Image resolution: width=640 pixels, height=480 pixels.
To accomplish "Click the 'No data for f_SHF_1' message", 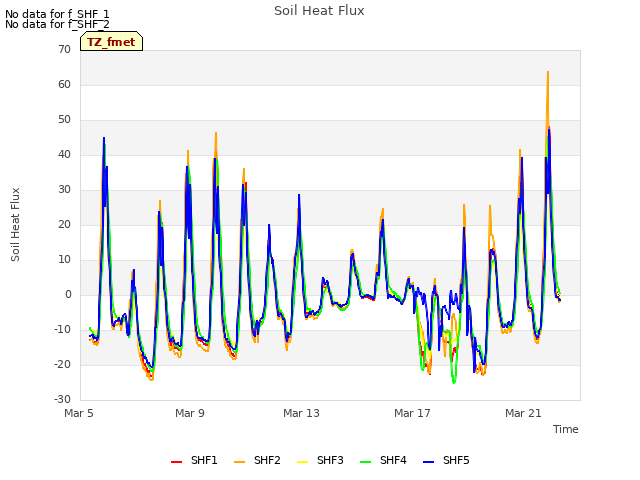I will click(57, 14).
